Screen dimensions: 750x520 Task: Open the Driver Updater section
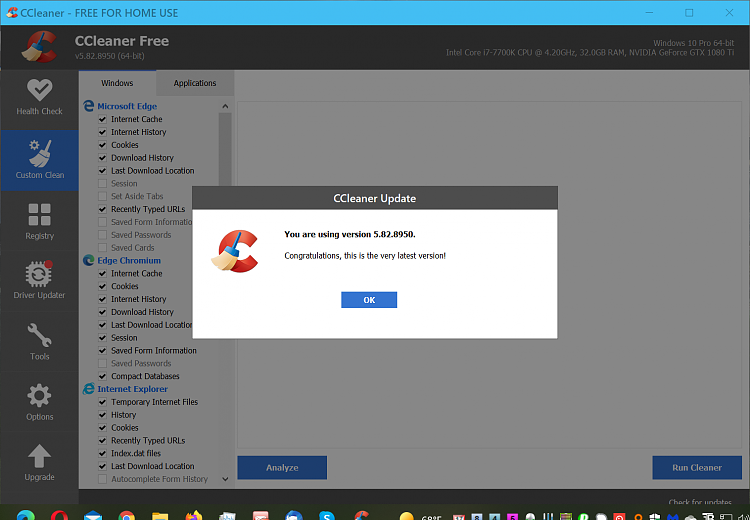39,281
